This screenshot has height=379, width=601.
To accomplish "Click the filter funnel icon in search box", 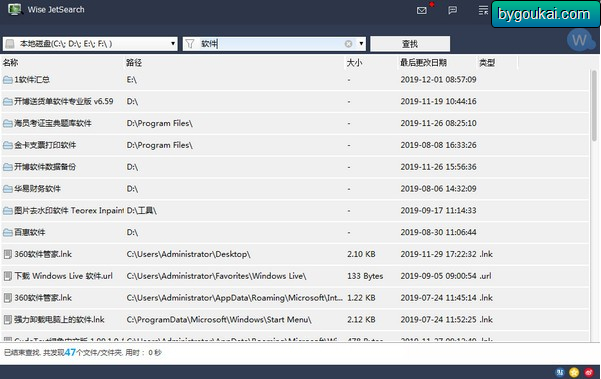I will [x=190, y=44].
